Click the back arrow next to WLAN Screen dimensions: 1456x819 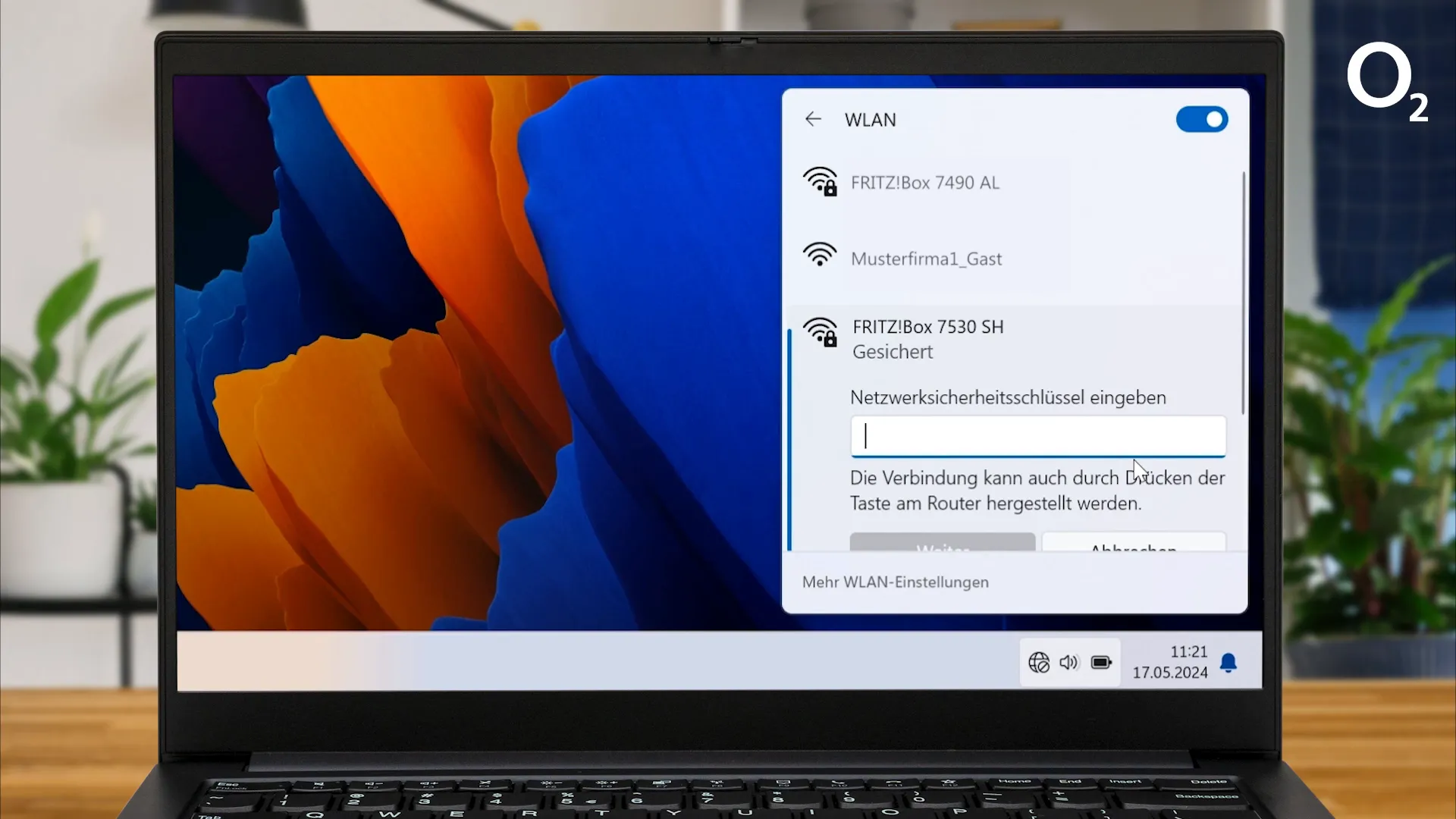pyautogui.click(x=813, y=119)
